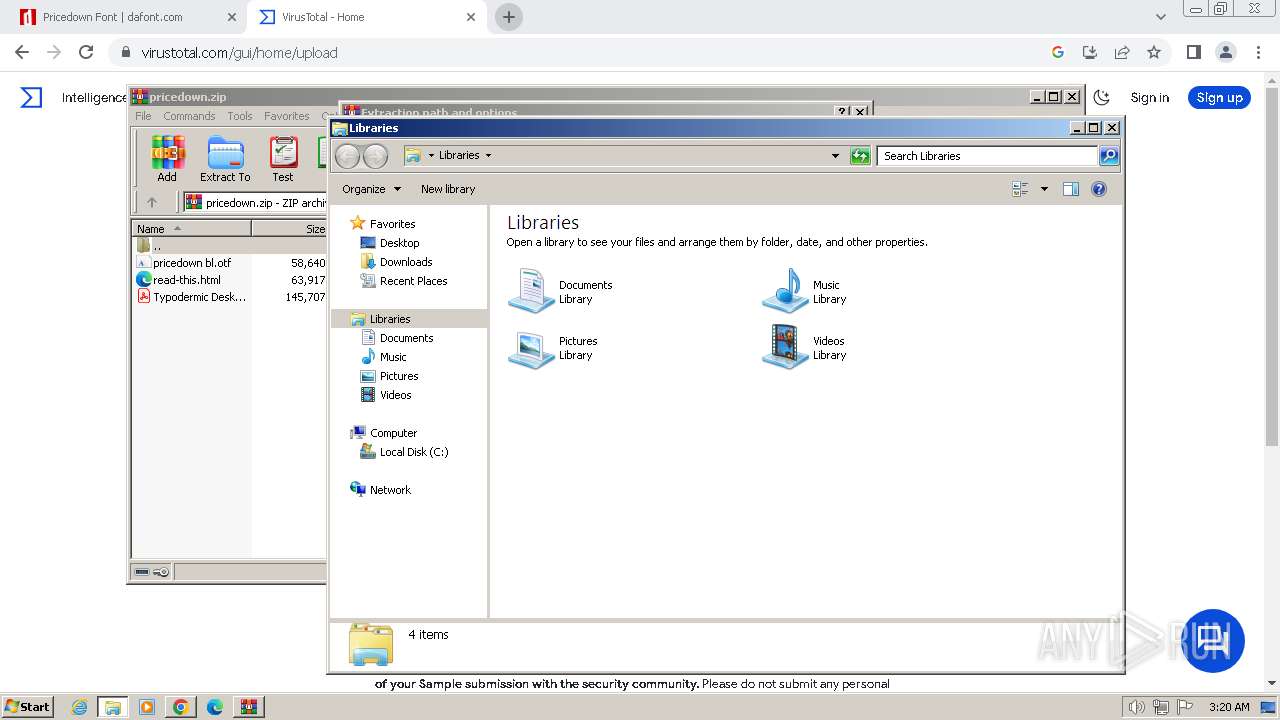This screenshot has height=720, width=1280.
Task: Click the Chrome taskbar icon
Action: tap(180, 707)
